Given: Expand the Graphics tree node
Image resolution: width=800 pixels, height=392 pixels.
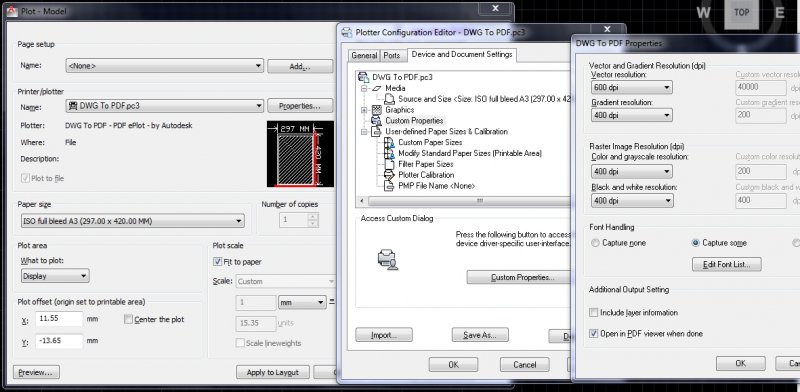Looking at the screenshot, I should (364, 110).
